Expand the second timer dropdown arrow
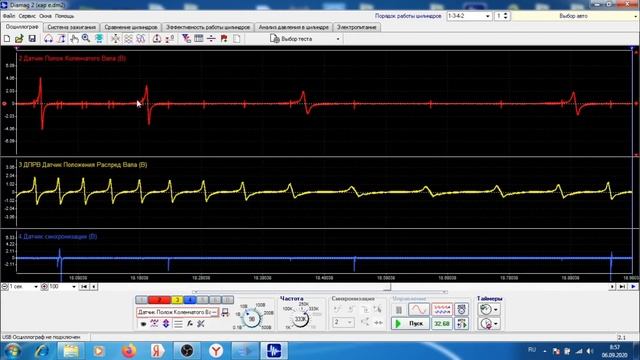640x360 pixels. click(x=496, y=324)
